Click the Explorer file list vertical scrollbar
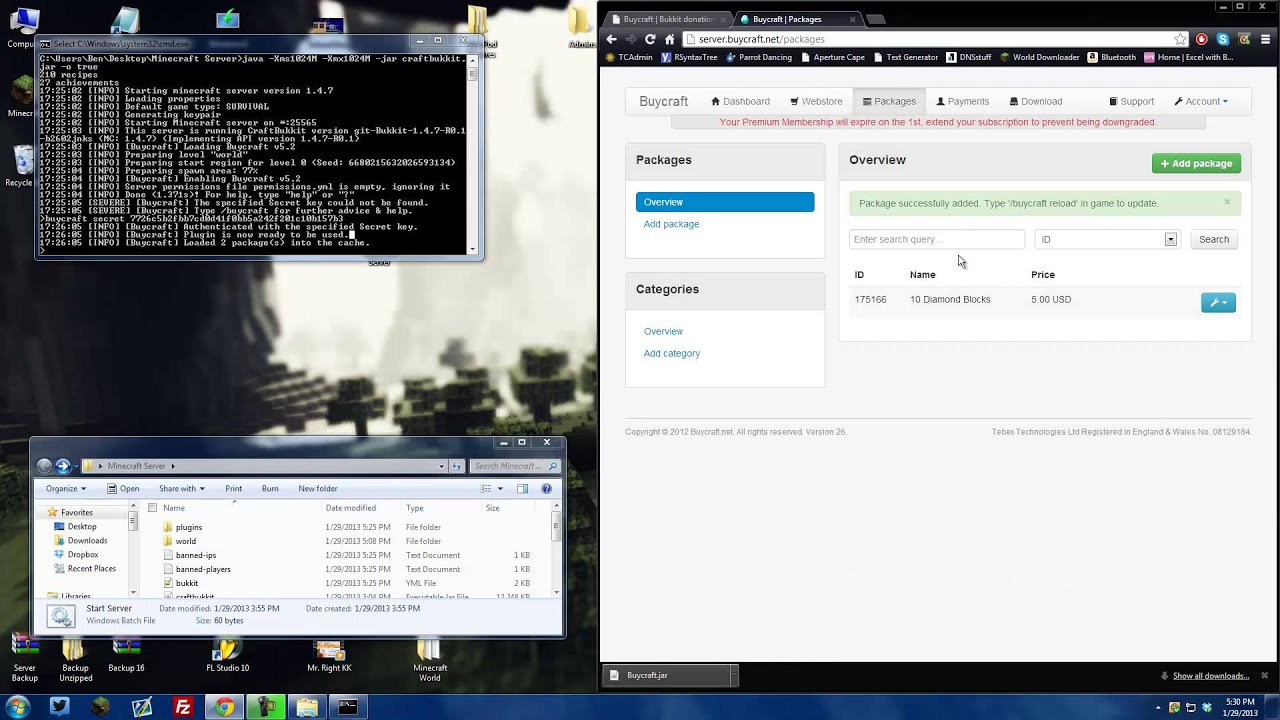Viewport: 1280px width, 720px height. [556, 549]
